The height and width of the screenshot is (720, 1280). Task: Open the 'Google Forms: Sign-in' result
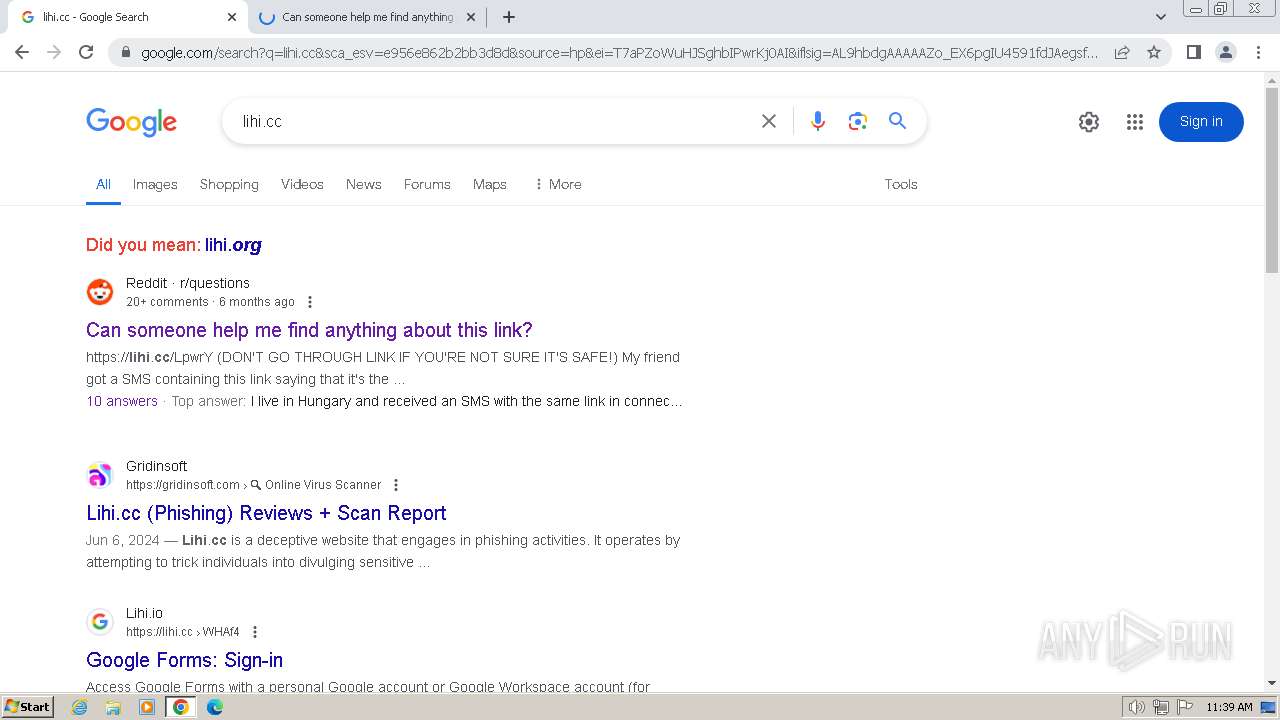[x=184, y=660]
